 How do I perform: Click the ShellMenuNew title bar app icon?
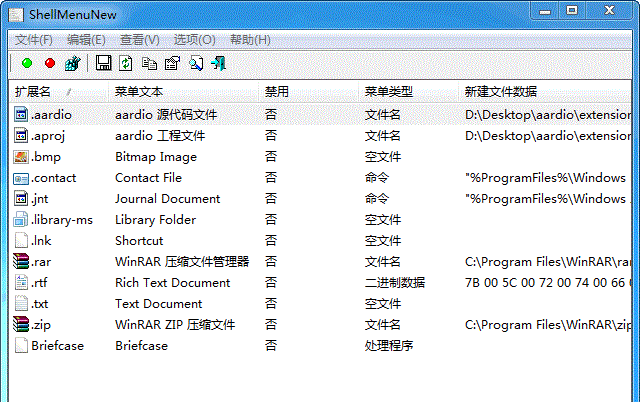coord(16,15)
